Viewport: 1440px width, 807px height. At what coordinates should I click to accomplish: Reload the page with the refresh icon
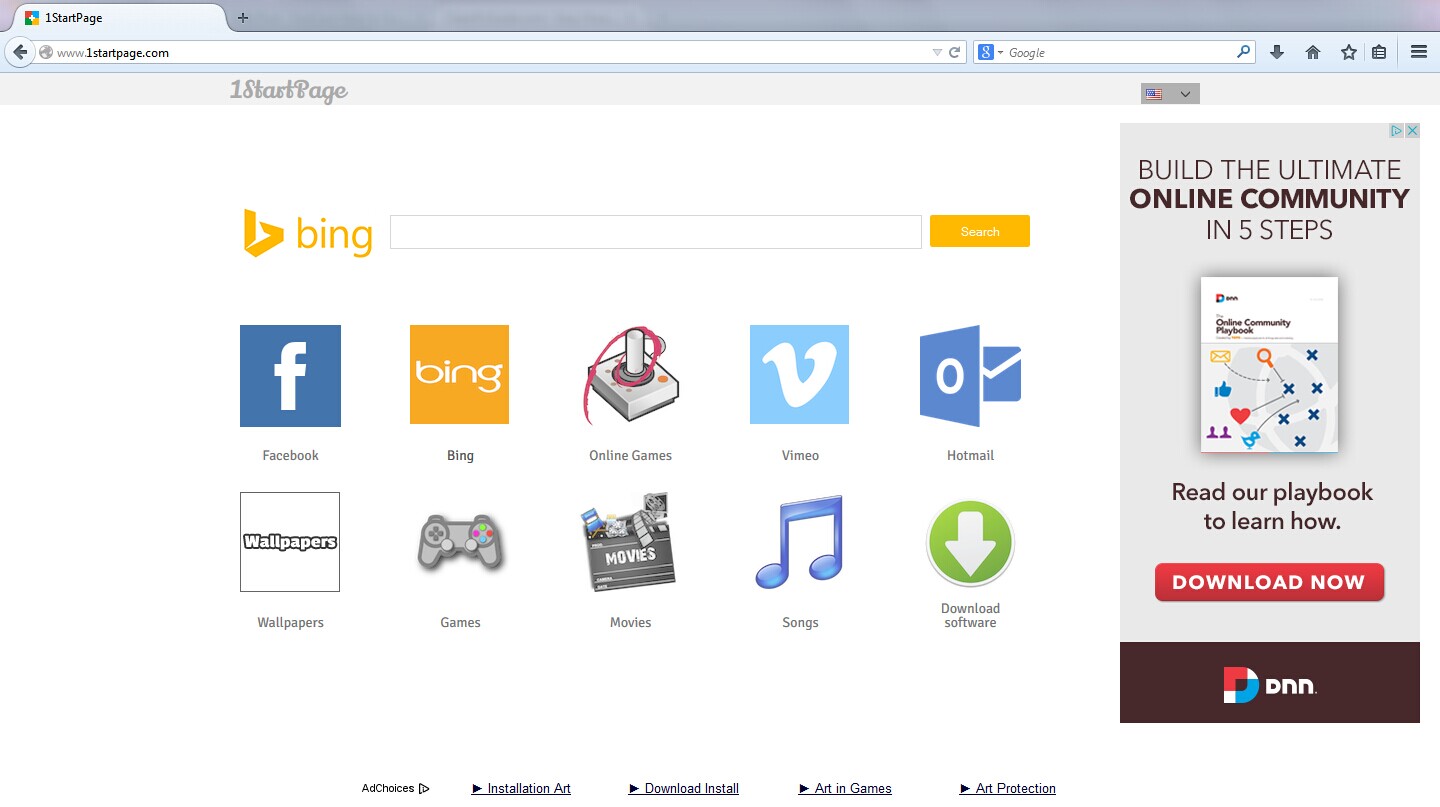[x=955, y=52]
